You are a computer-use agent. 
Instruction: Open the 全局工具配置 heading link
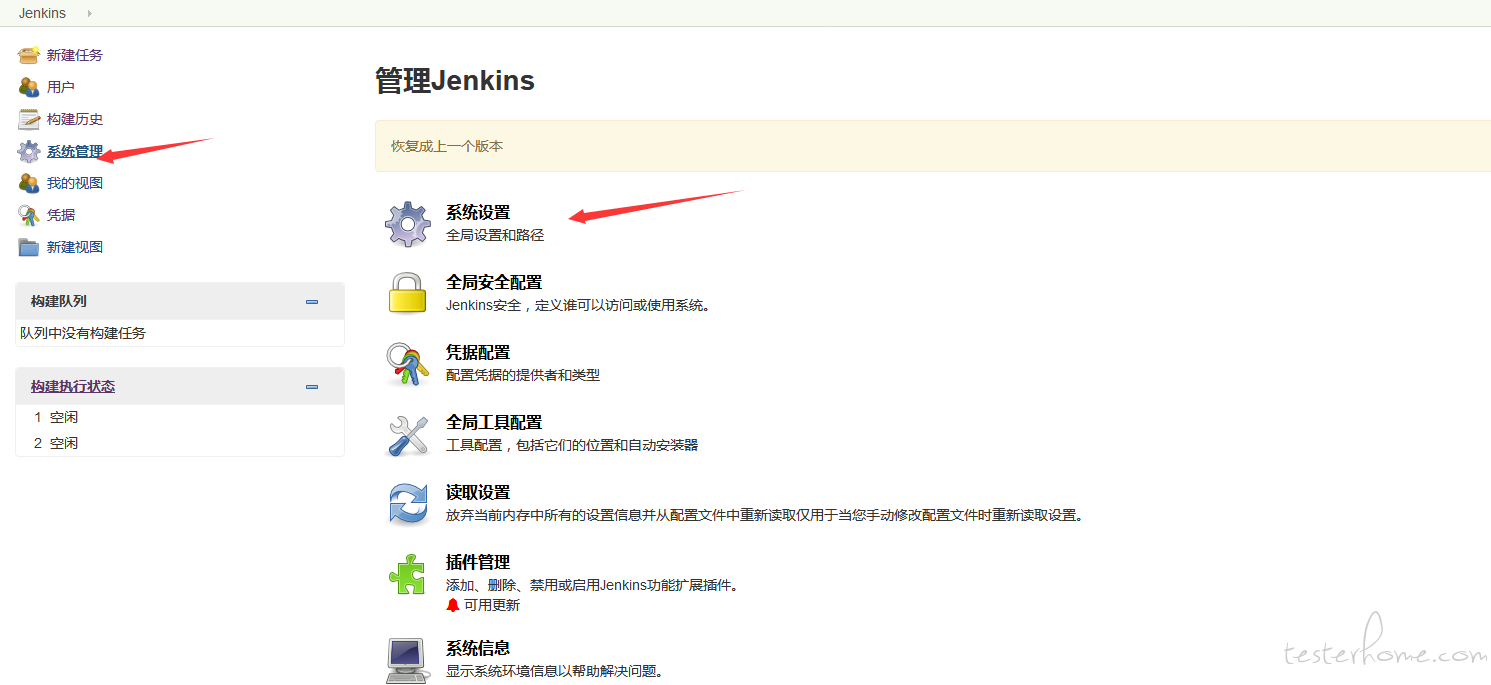click(494, 422)
